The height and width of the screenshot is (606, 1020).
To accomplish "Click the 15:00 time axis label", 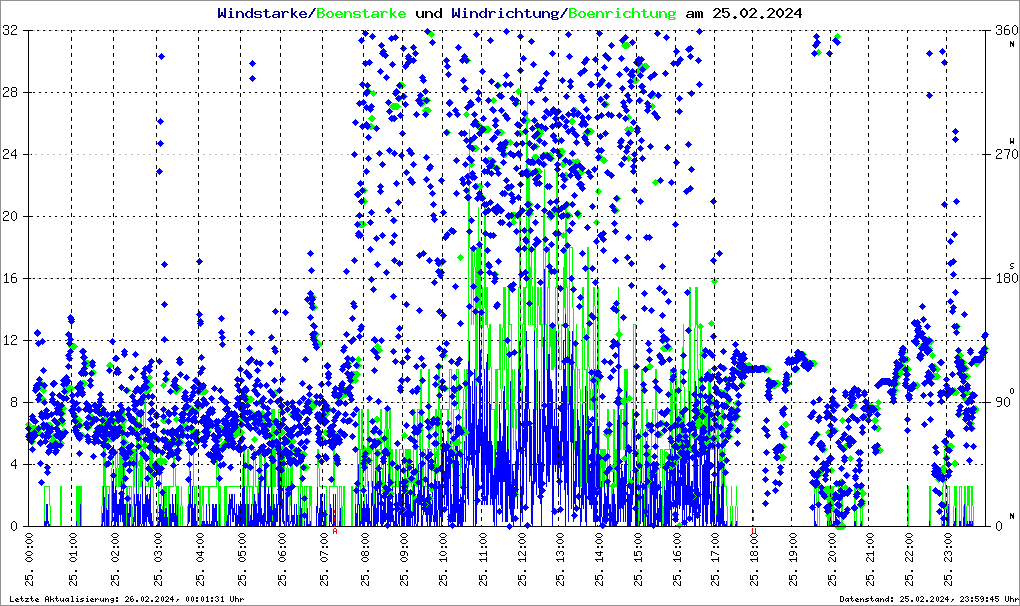I will 638,559.
